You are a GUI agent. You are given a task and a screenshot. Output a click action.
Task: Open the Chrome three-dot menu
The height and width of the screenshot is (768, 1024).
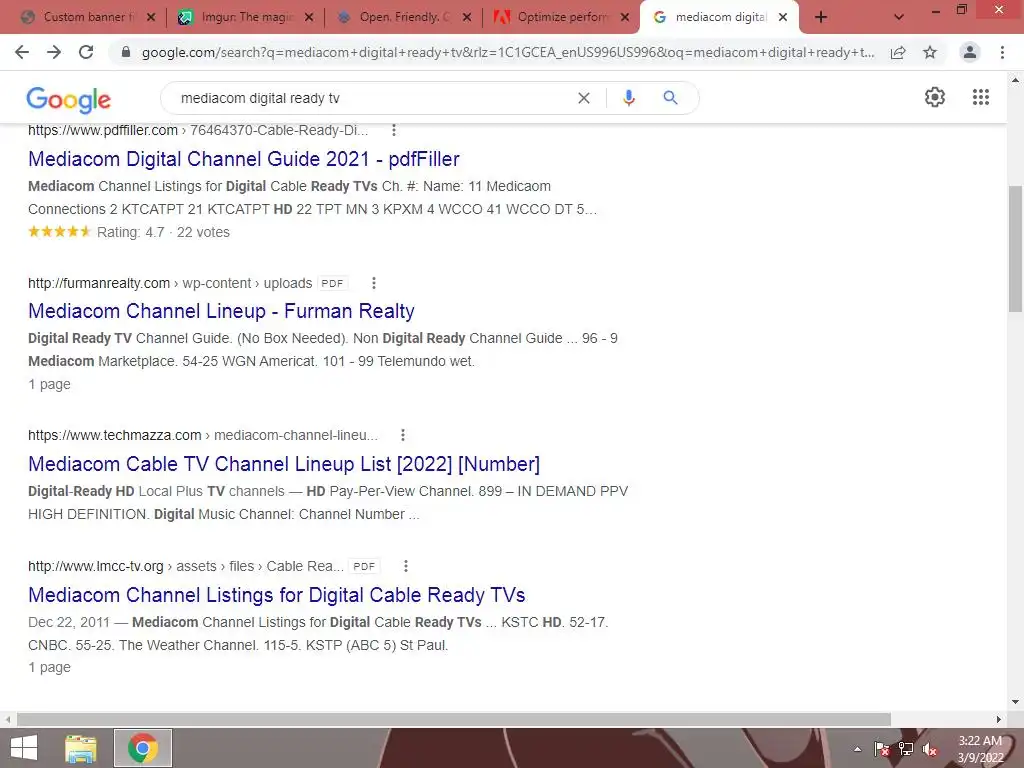(x=1002, y=52)
